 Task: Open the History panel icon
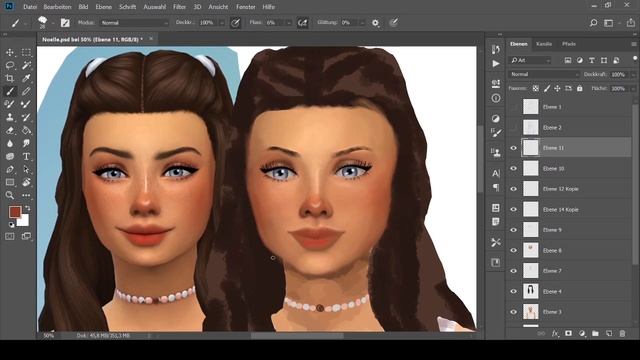[x=496, y=49]
